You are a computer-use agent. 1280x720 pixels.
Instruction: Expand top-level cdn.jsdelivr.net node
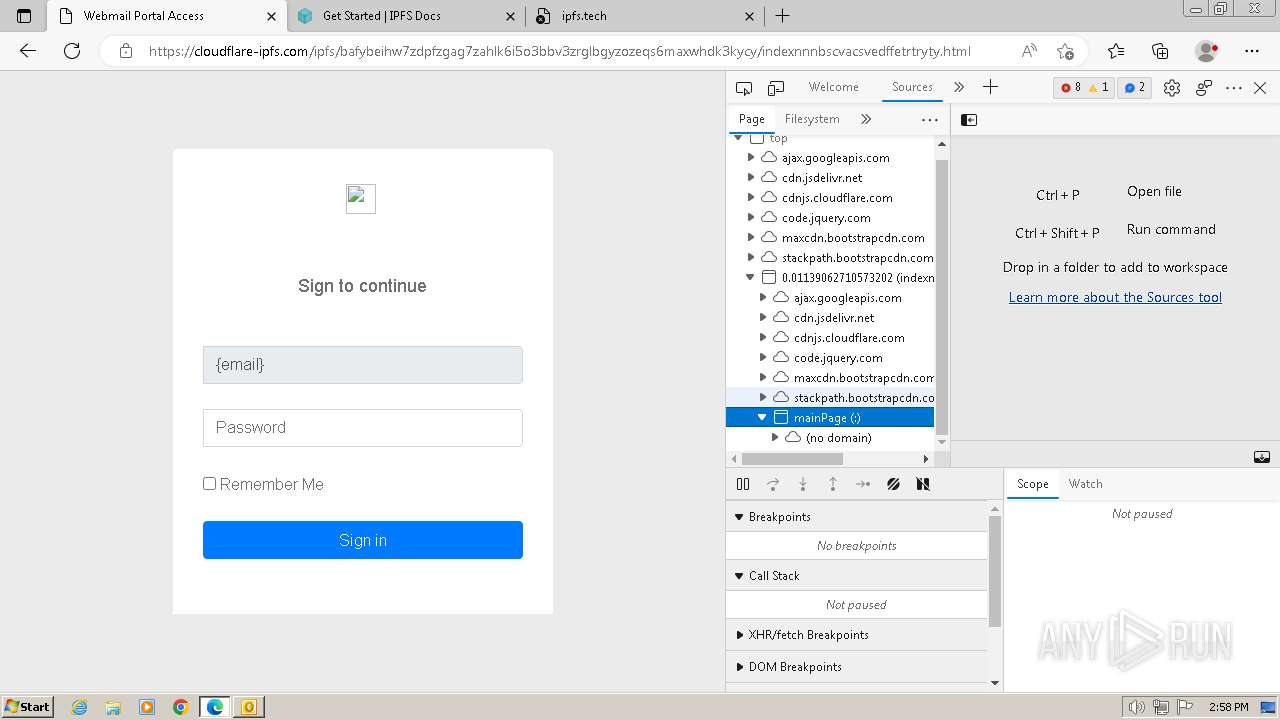click(751, 178)
